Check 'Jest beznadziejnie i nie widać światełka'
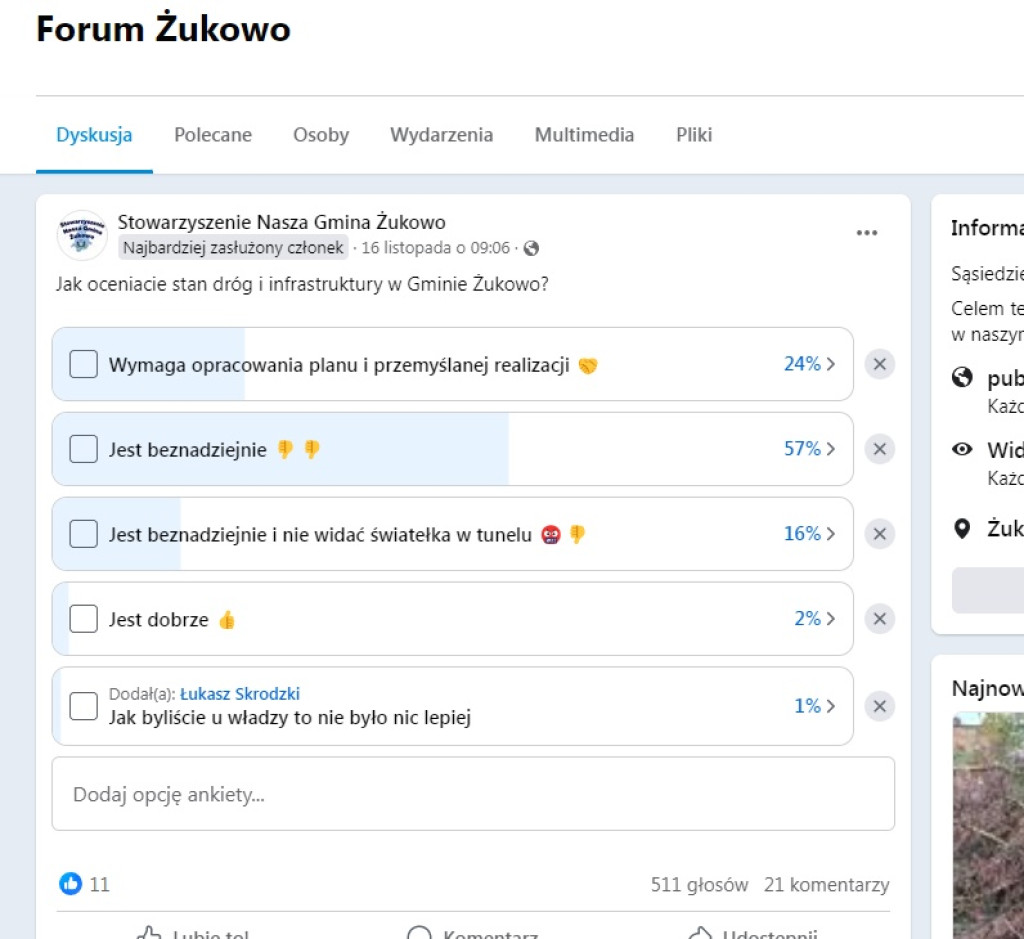 pyautogui.click(x=84, y=534)
